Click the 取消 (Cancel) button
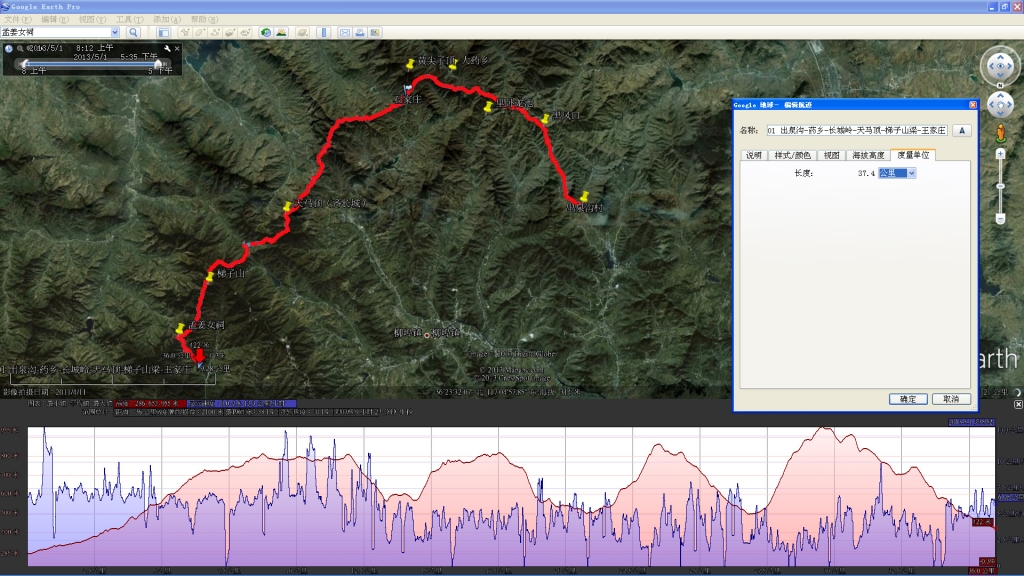The image size is (1024, 576). tap(951, 398)
